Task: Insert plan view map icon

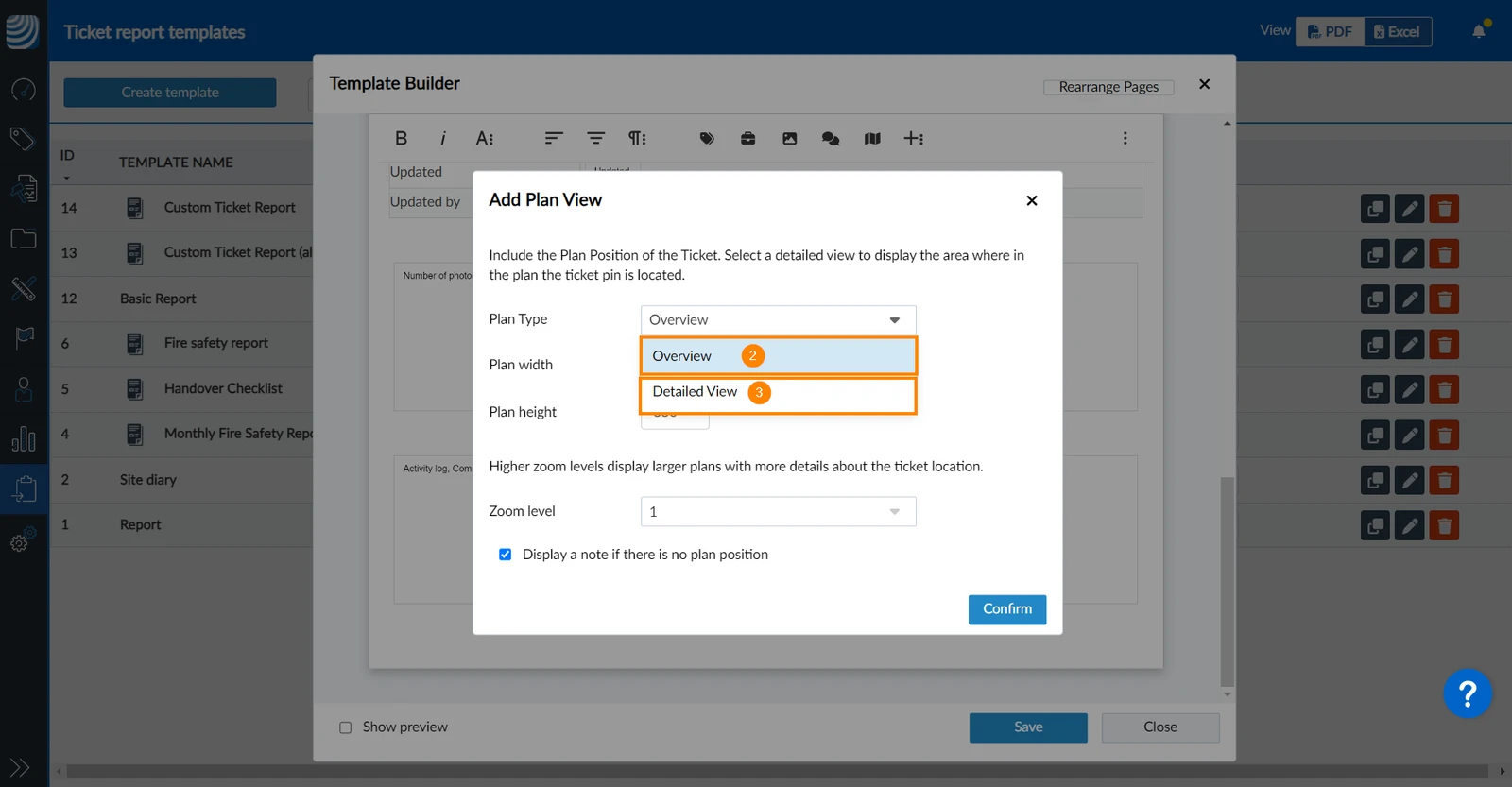Action: tap(872, 138)
